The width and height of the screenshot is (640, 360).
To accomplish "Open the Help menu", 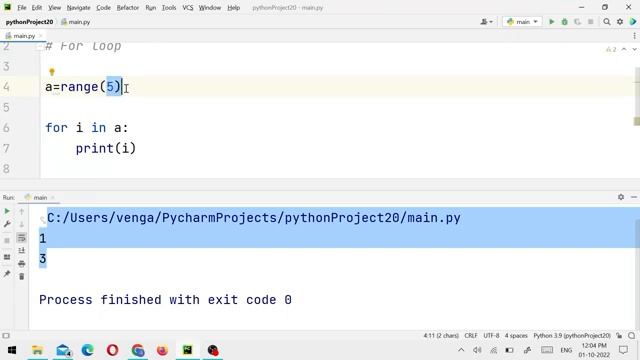I will [x=233, y=8].
